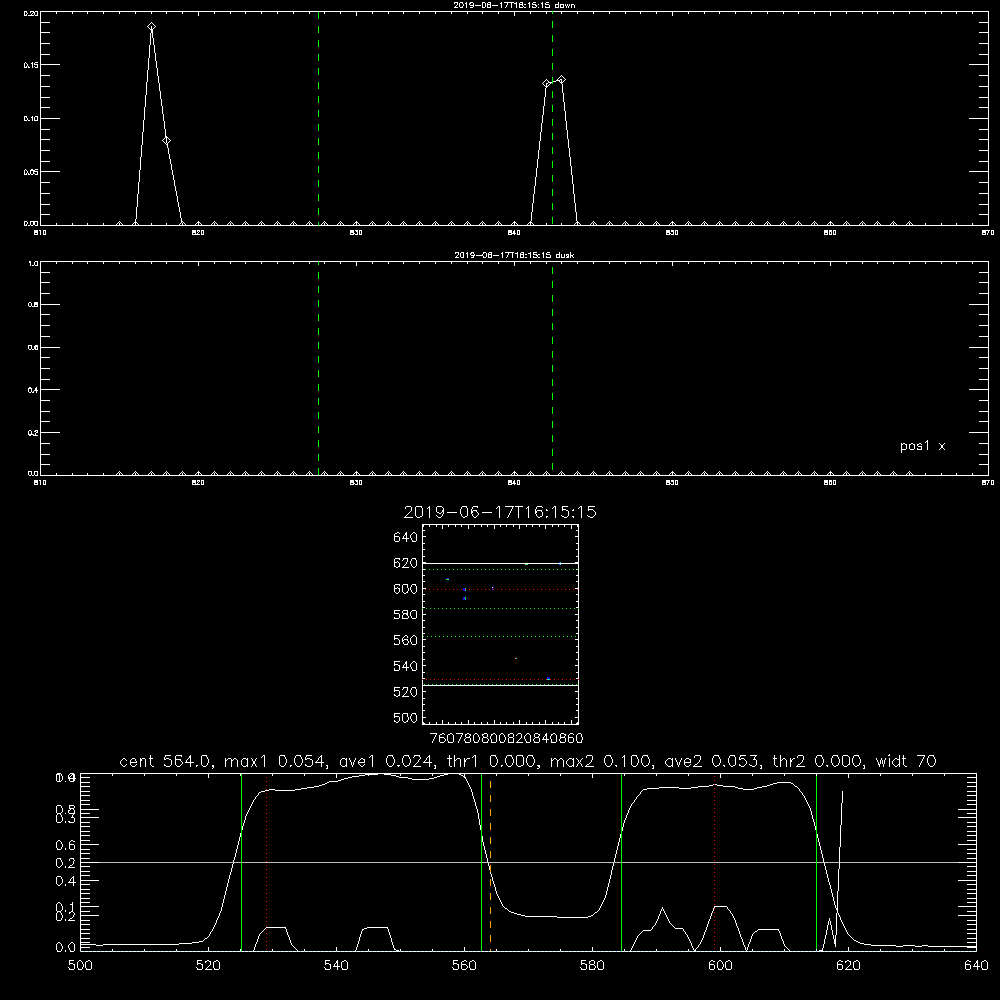The image size is (1000, 1000).
Task: Click the green vertical line at 525 in bottom plot
Action: coord(241,861)
